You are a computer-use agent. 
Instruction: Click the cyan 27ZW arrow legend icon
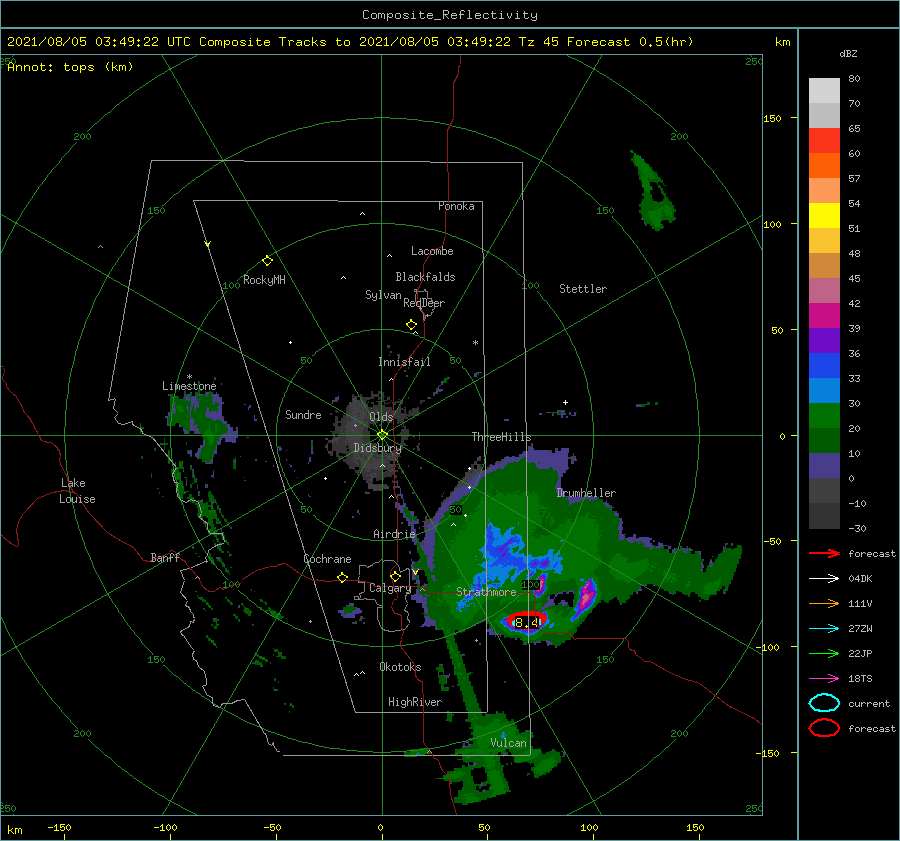(x=824, y=629)
